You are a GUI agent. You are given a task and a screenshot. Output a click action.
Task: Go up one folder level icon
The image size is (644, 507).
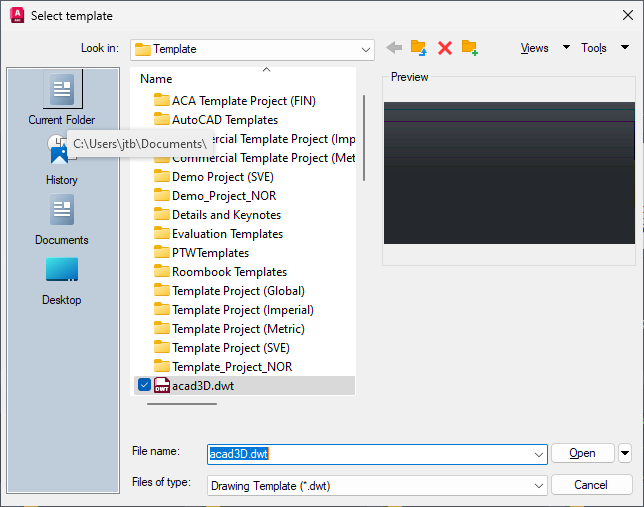click(419, 48)
